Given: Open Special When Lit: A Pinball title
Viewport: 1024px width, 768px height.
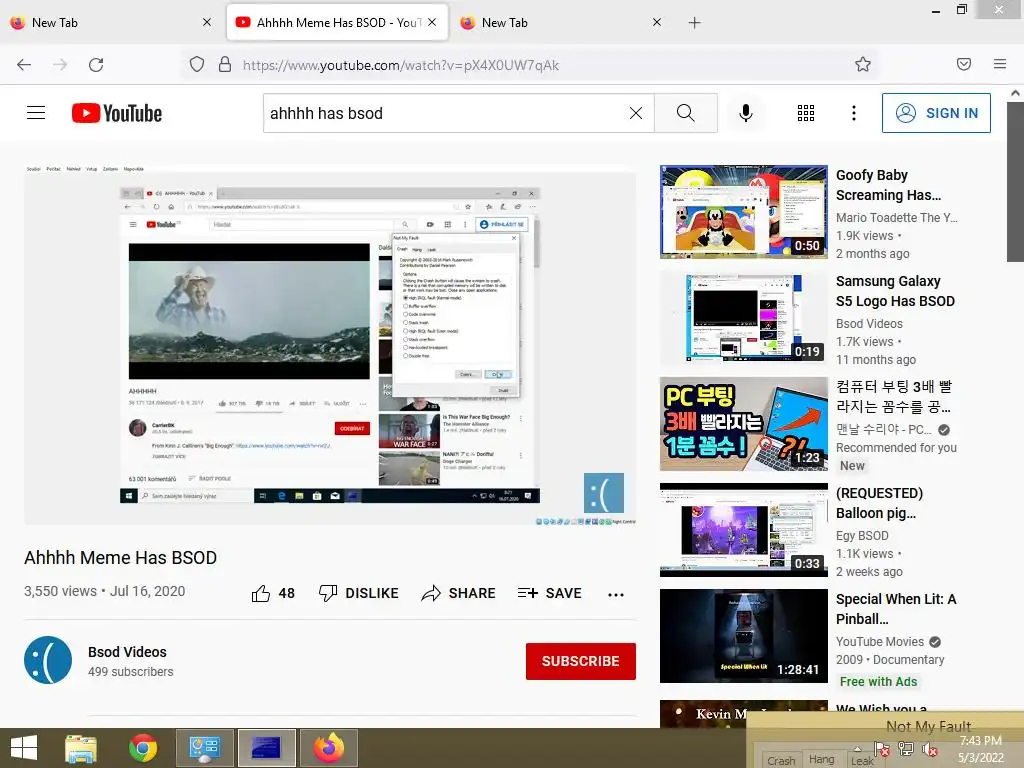Looking at the screenshot, I should click(x=896, y=609).
